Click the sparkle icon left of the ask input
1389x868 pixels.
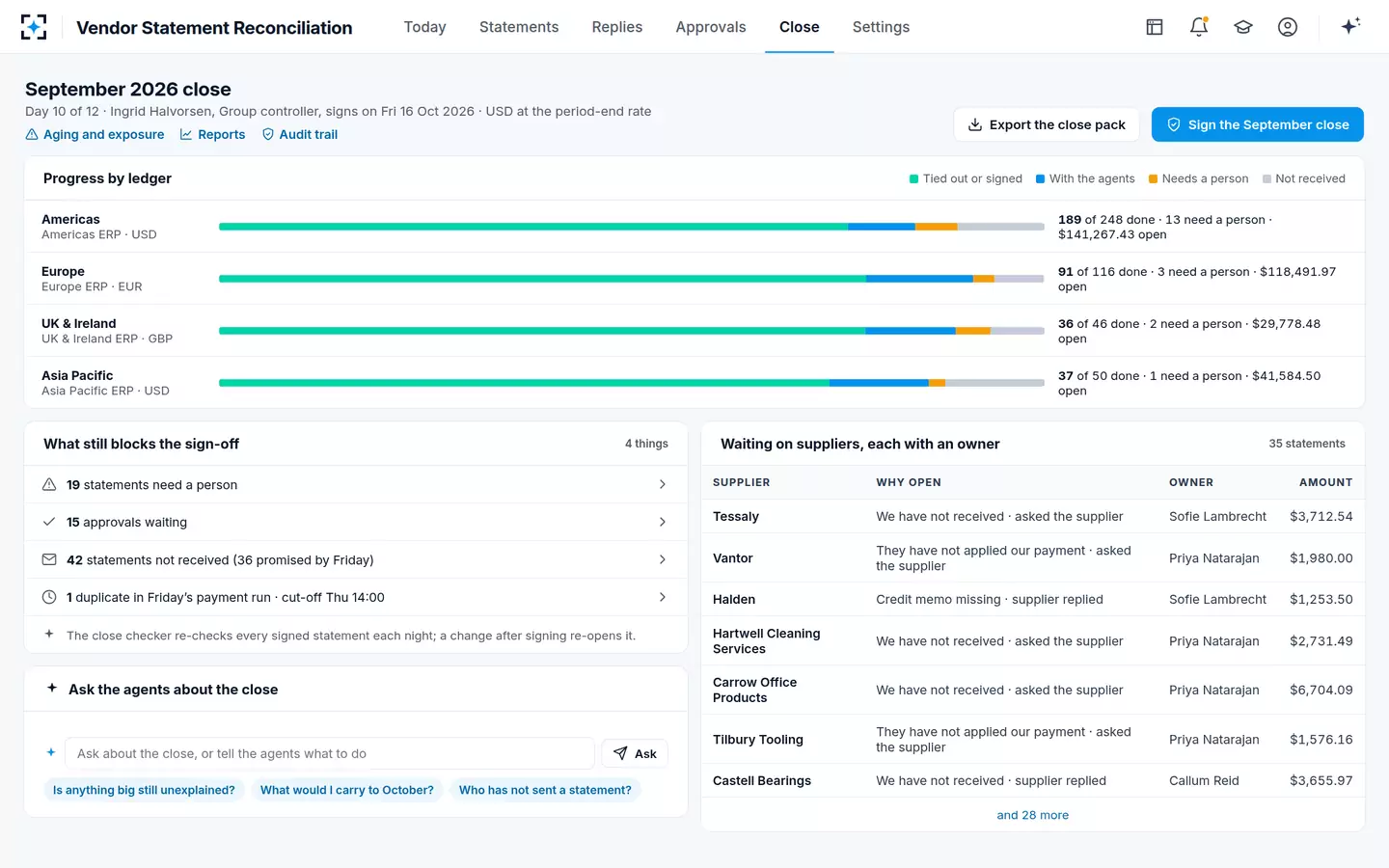51,752
